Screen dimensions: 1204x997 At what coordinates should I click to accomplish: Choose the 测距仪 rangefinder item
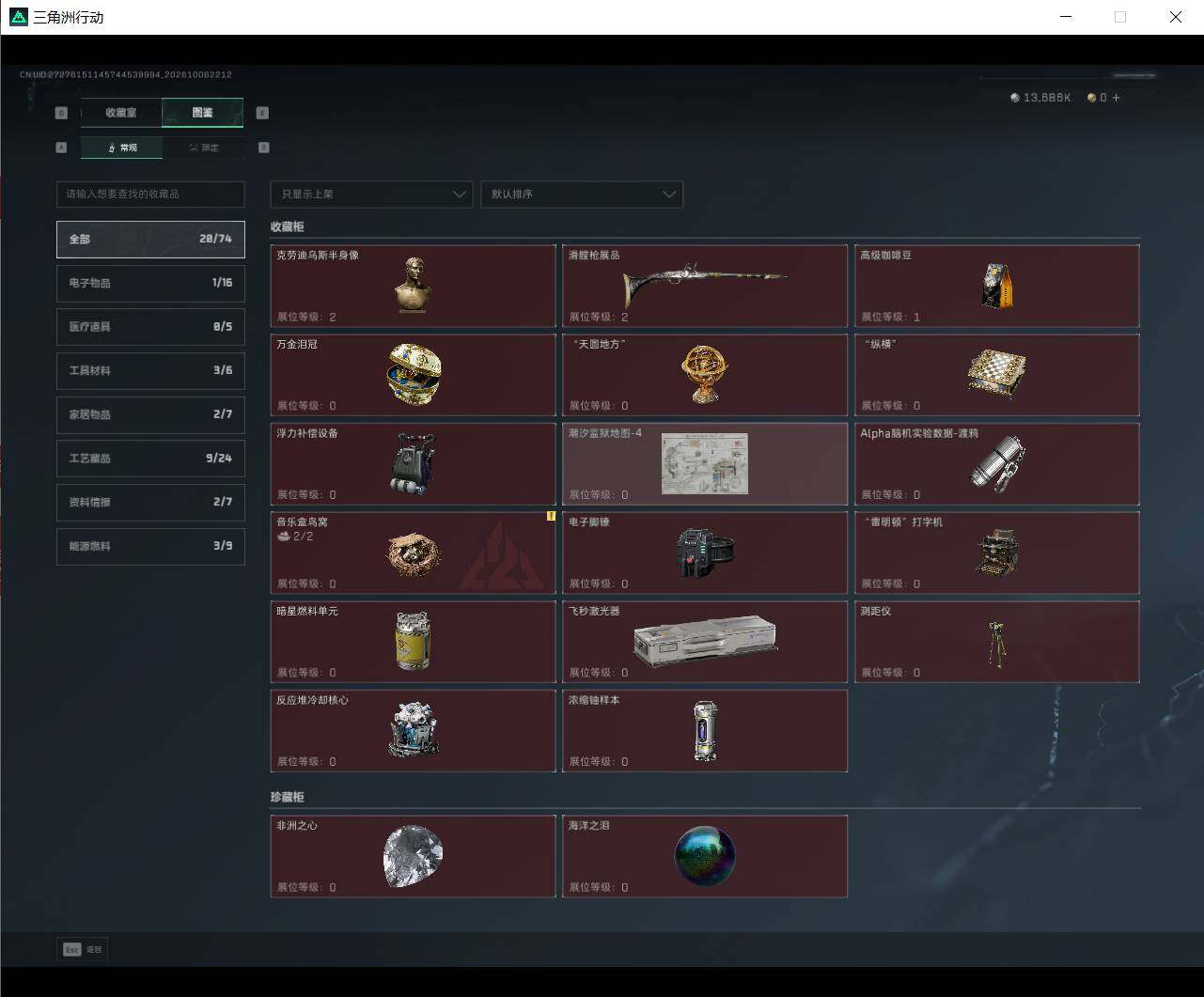[x=997, y=642]
